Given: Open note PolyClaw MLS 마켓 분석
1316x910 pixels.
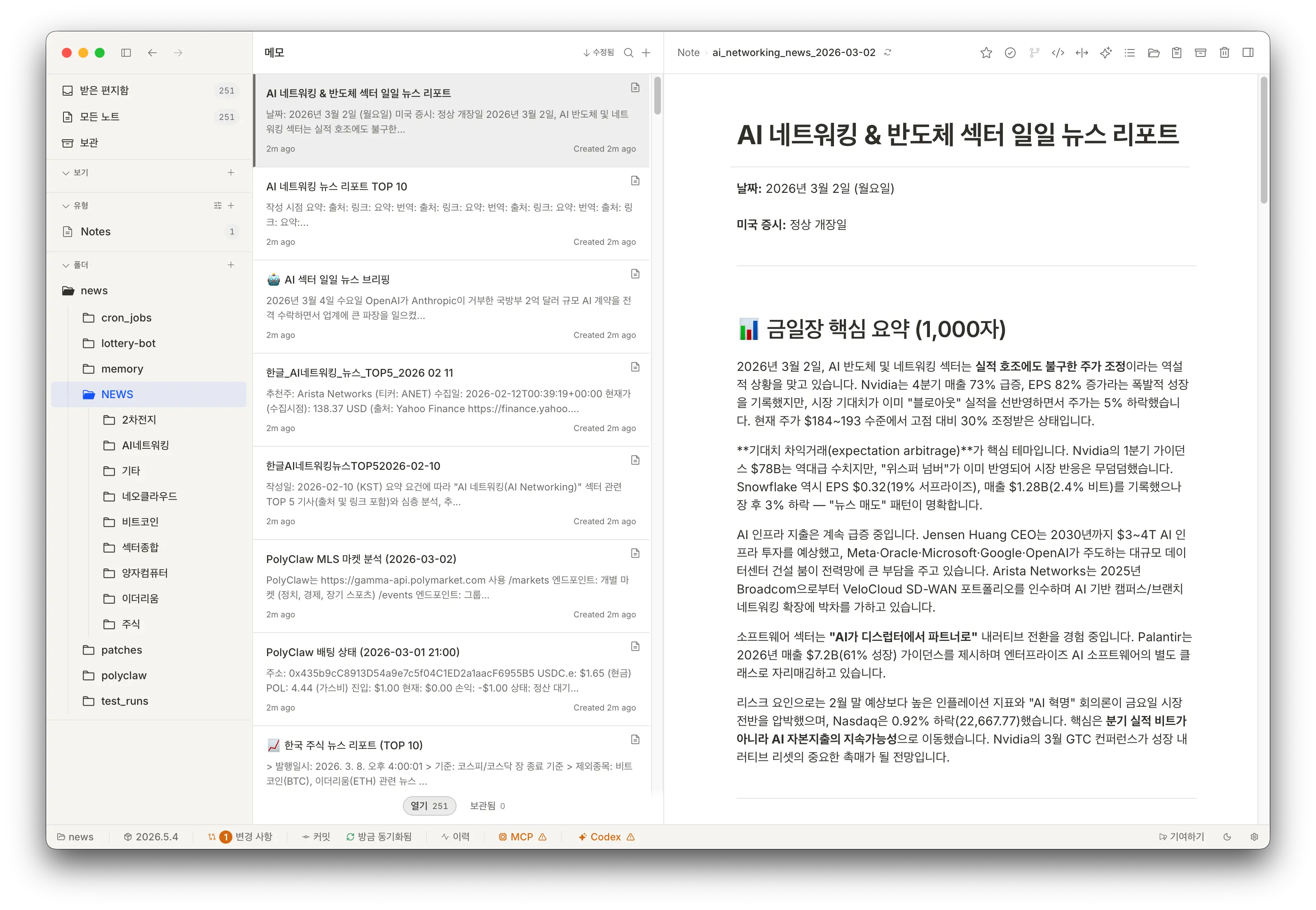Looking at the screenshot, I should [452, 587].
